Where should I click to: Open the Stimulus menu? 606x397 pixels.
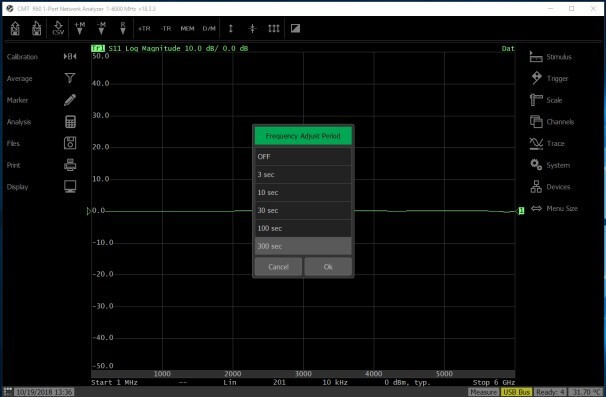coord(559,57)
